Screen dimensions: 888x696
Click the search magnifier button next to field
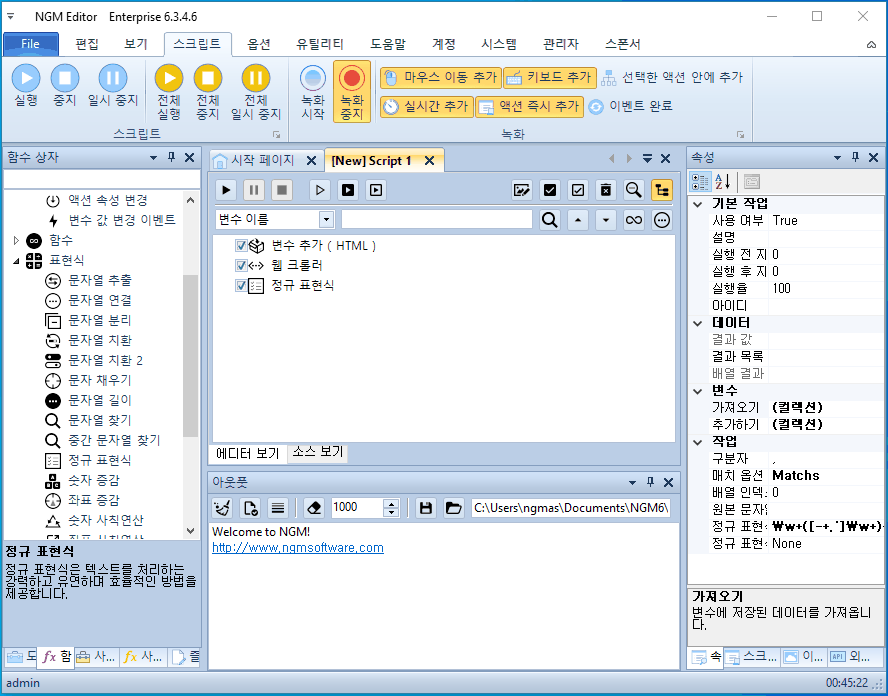click(549, 220)
